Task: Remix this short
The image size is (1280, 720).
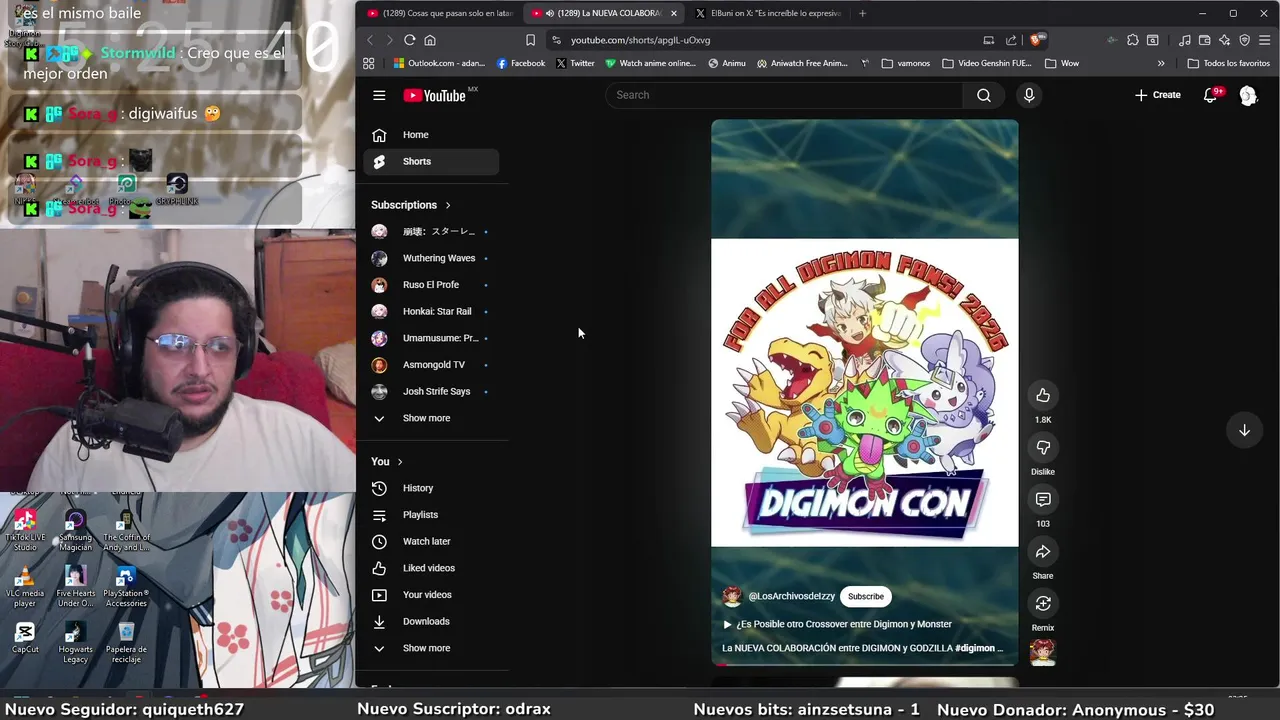Action: [1043, 603]
